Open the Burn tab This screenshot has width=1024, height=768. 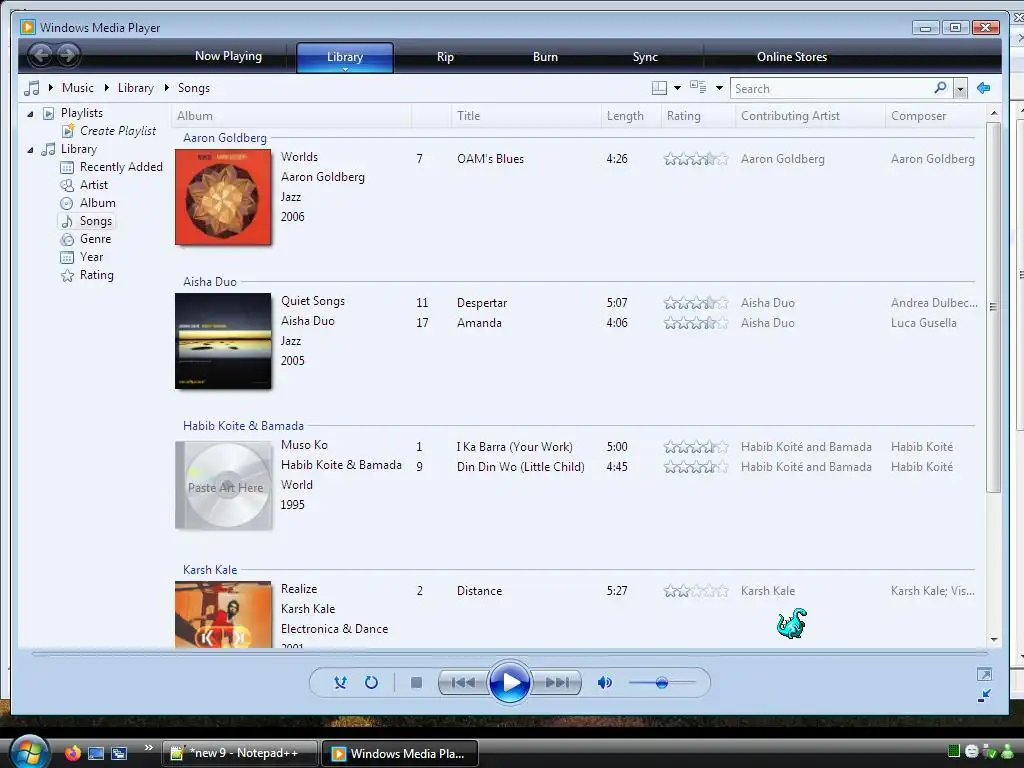click(545, 57)
